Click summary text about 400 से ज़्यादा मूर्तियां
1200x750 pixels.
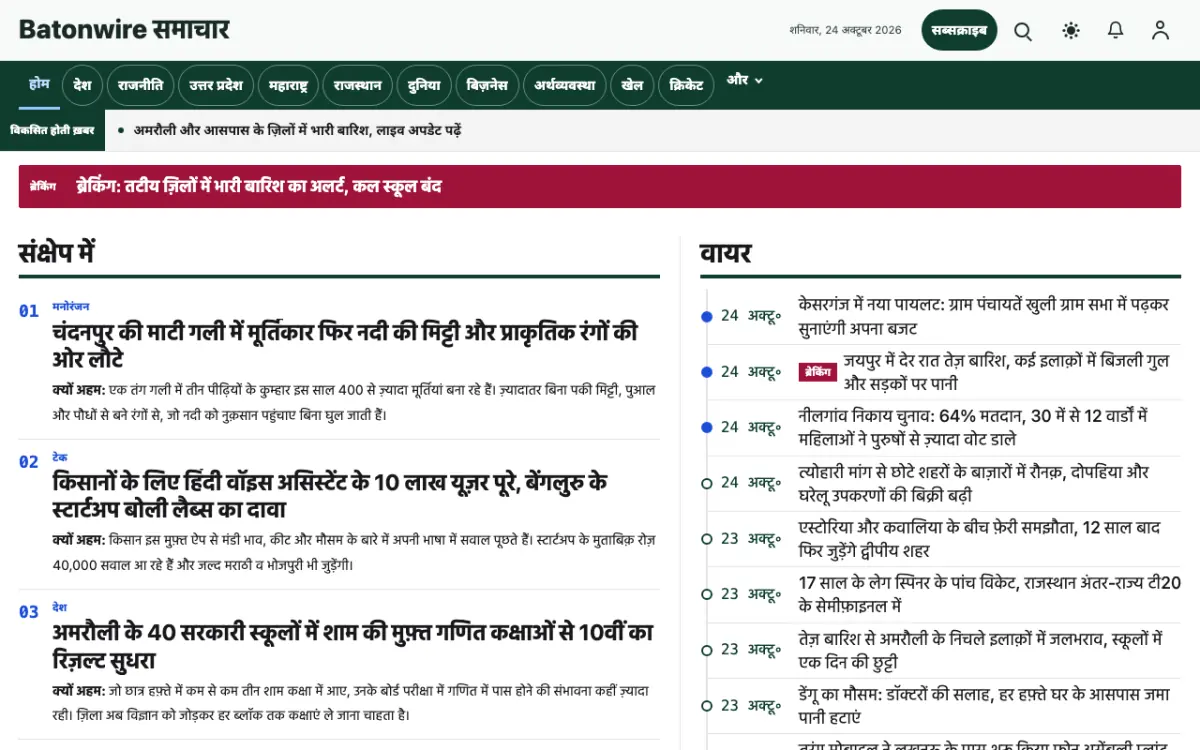click(354, 402)
